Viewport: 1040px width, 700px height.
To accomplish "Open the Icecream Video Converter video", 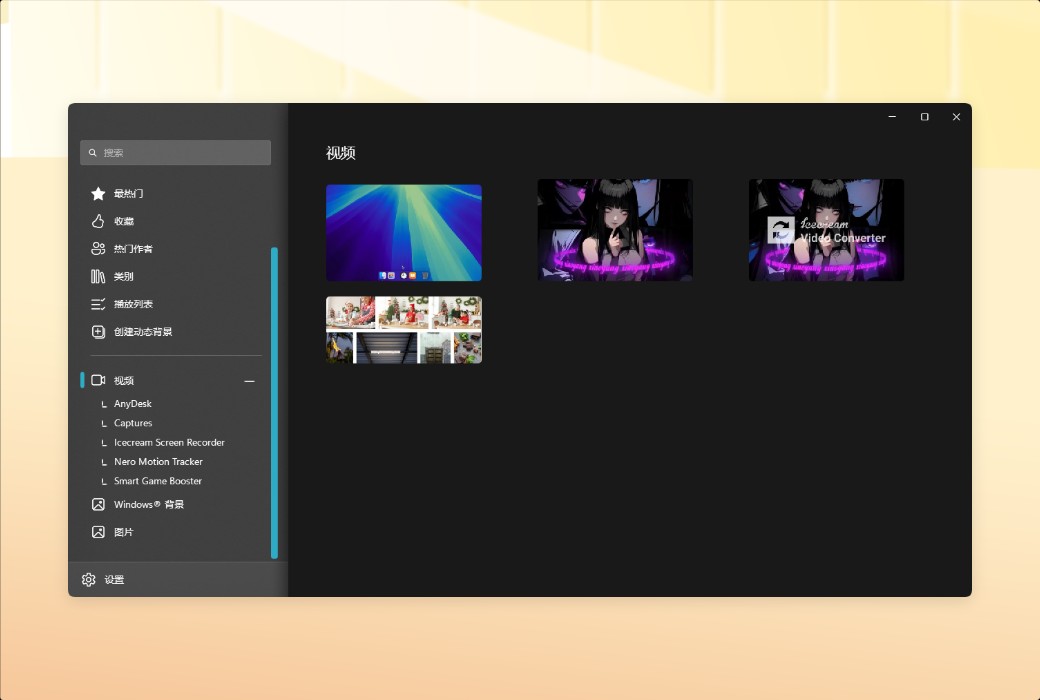I will 826,230.
